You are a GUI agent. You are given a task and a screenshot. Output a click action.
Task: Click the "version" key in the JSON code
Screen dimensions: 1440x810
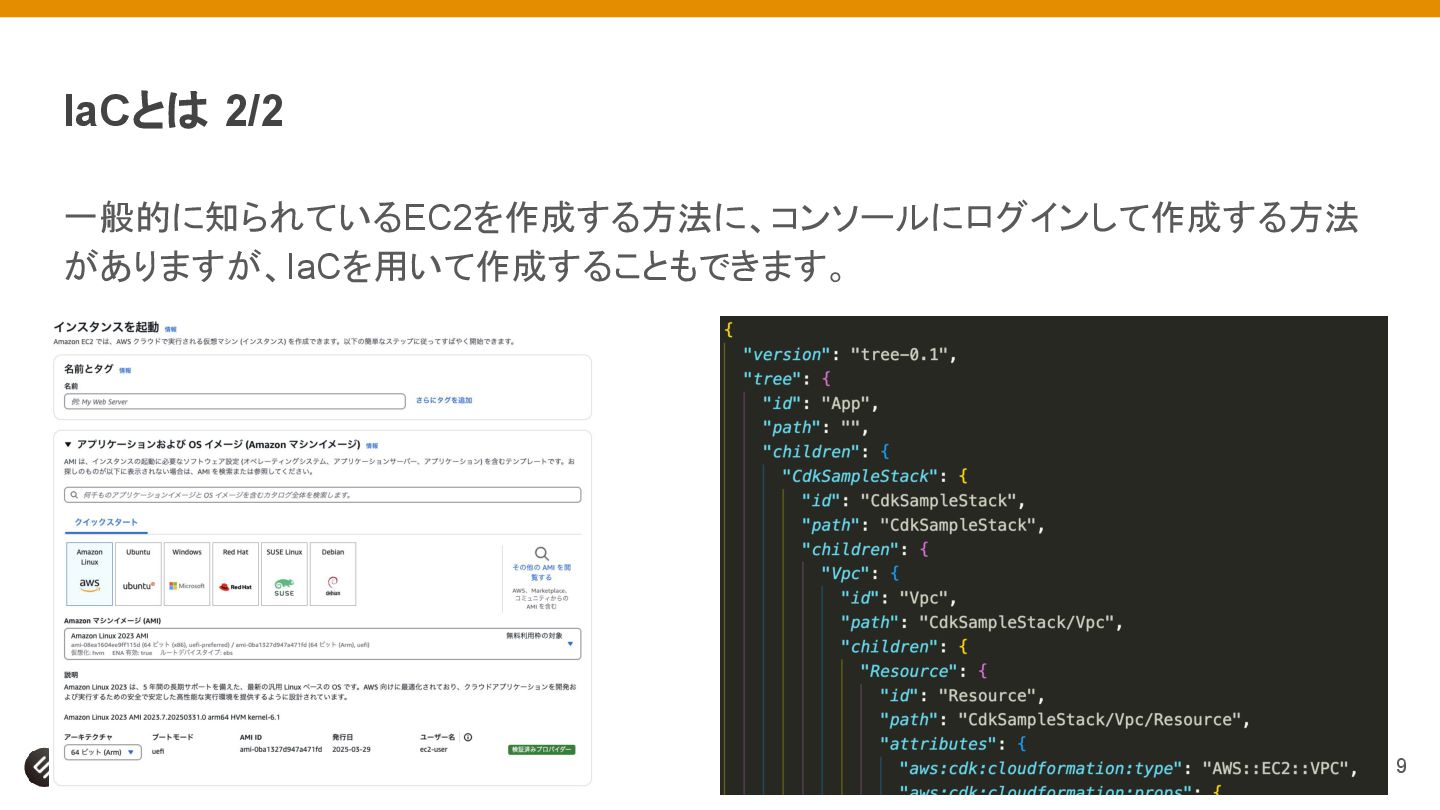[787, 354]
